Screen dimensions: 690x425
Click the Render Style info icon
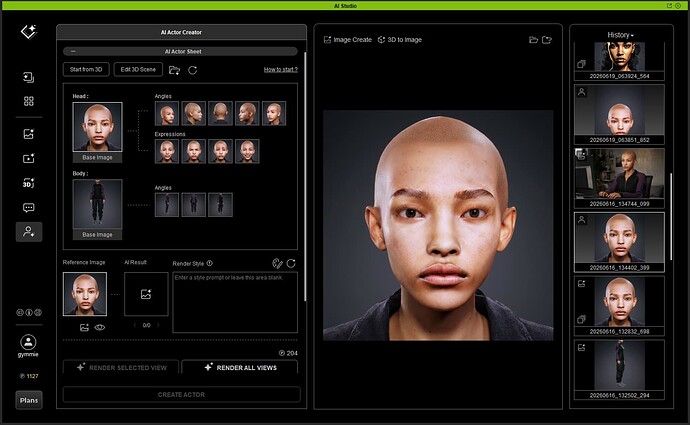click(x=209, y=263)
